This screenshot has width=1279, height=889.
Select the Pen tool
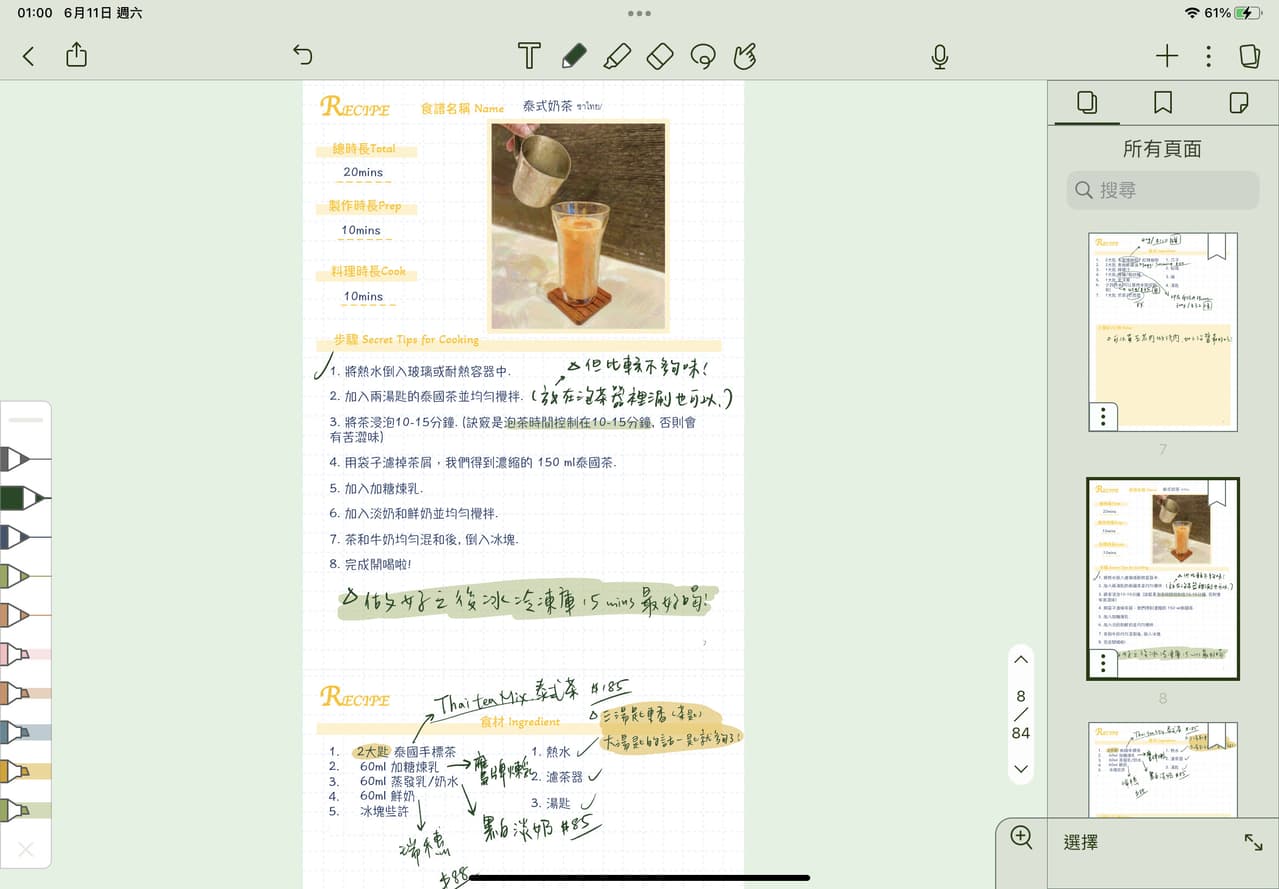574,56
